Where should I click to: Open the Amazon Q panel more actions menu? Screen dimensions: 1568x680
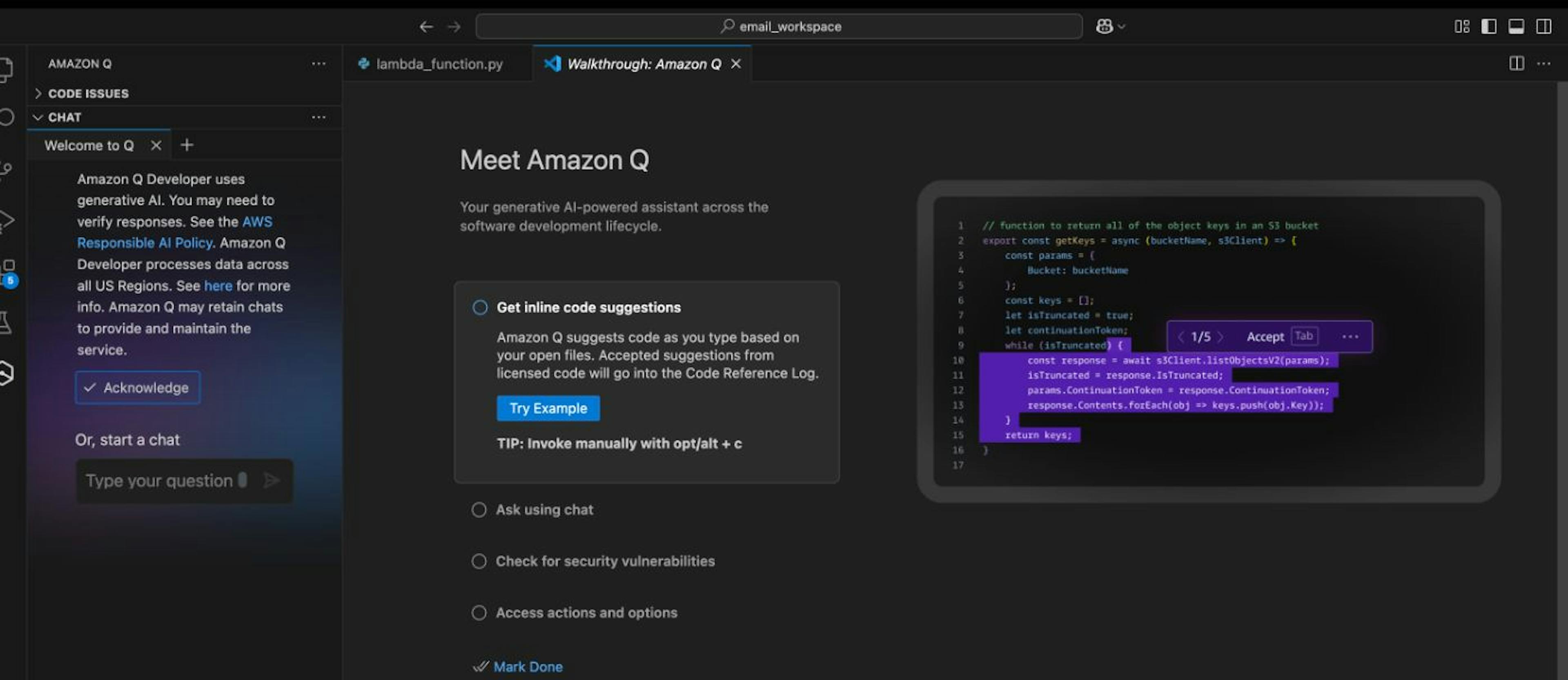(318, 63)
